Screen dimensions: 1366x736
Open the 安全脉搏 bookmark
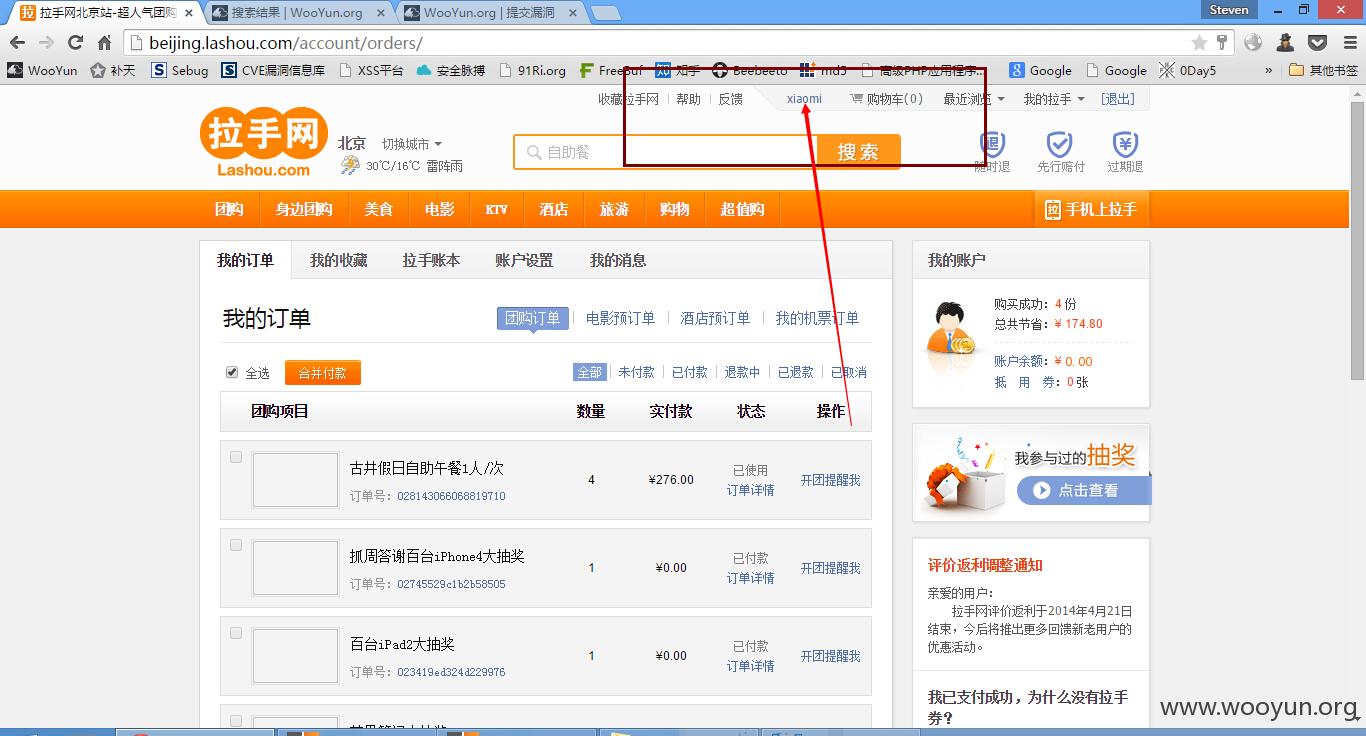451,70
